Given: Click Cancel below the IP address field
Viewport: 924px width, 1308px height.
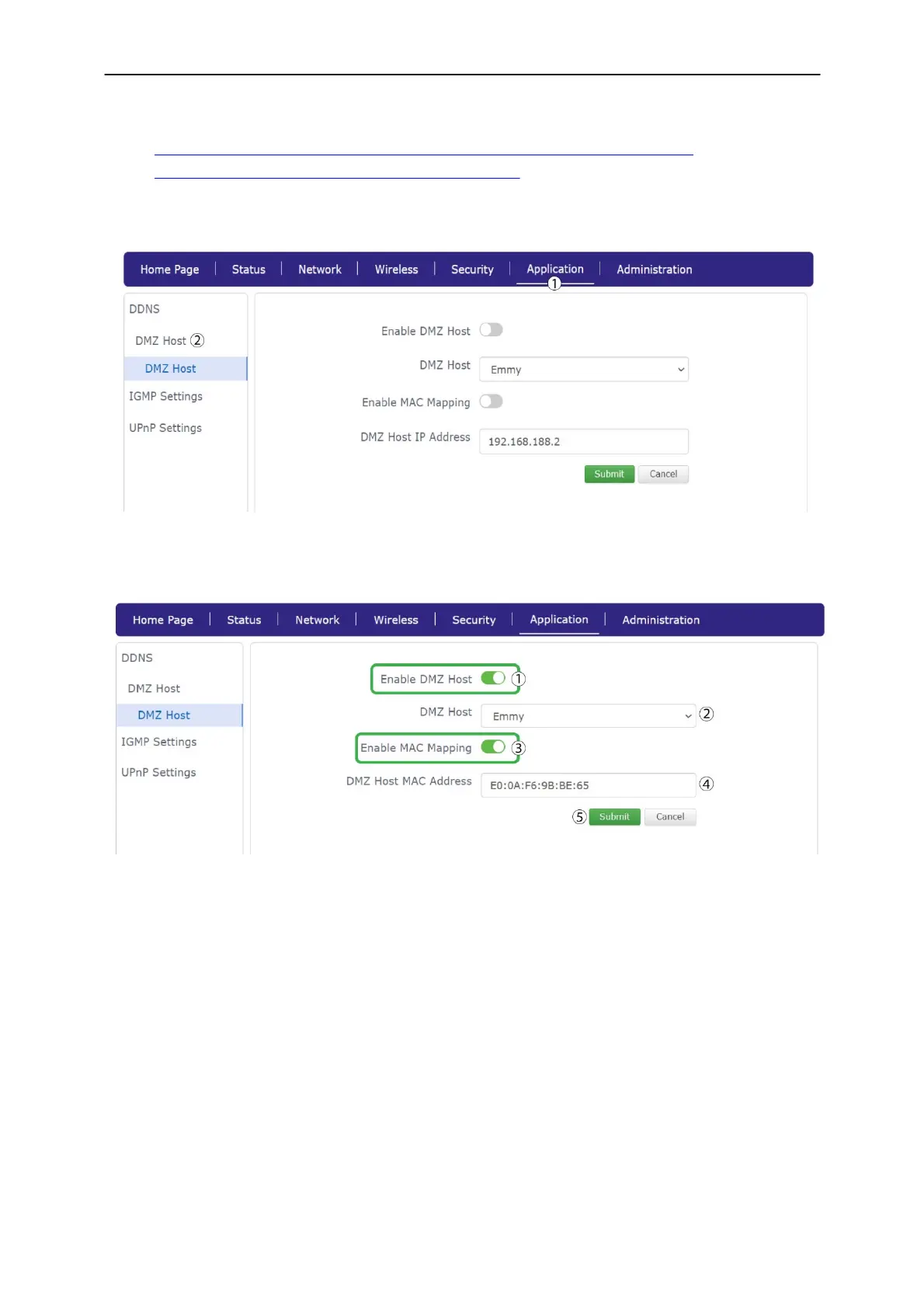Looking at the screenshot, I should point(663,474).
